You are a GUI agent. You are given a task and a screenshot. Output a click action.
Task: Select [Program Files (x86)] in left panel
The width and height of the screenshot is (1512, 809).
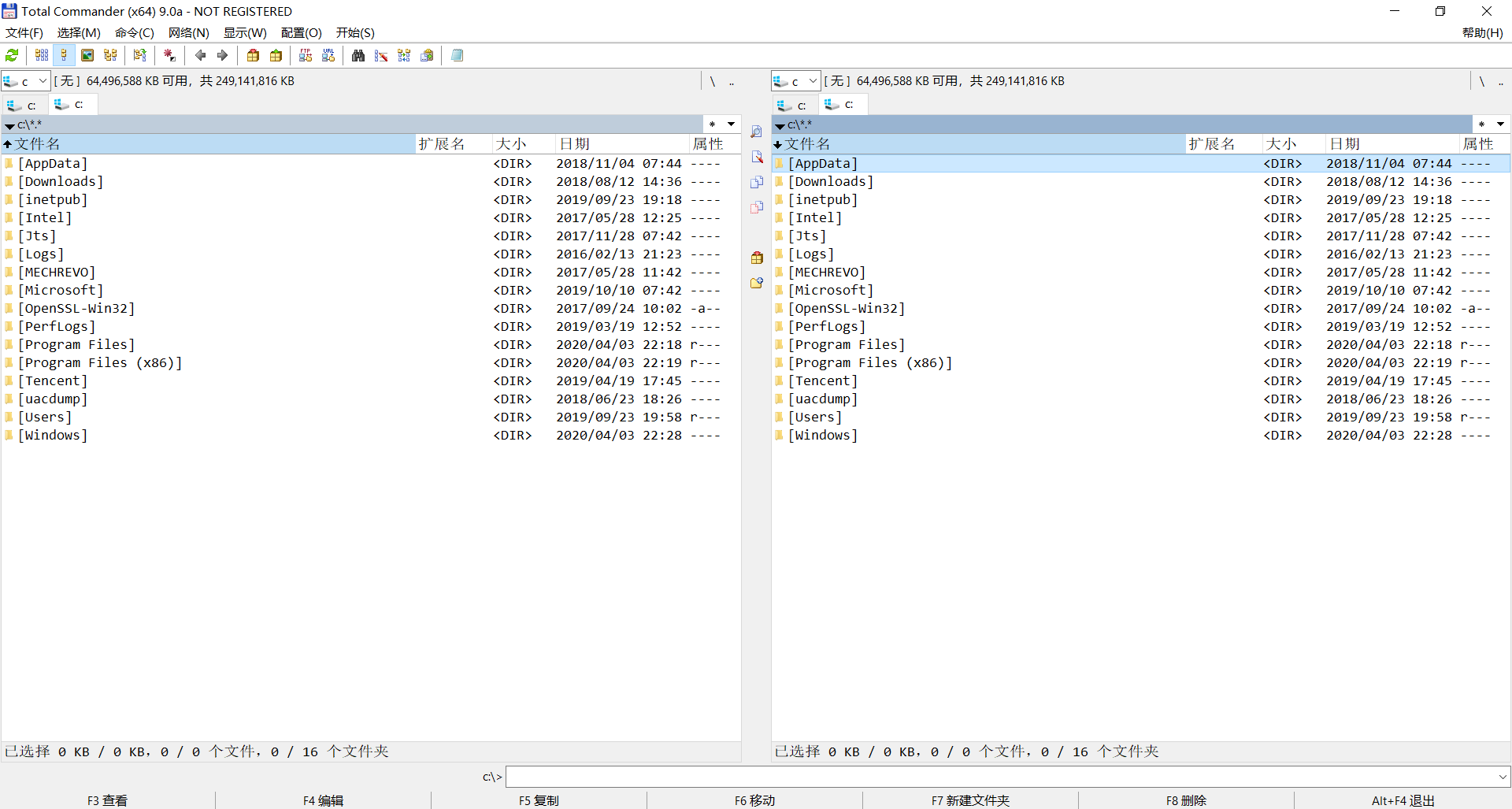tap(370, 362)
